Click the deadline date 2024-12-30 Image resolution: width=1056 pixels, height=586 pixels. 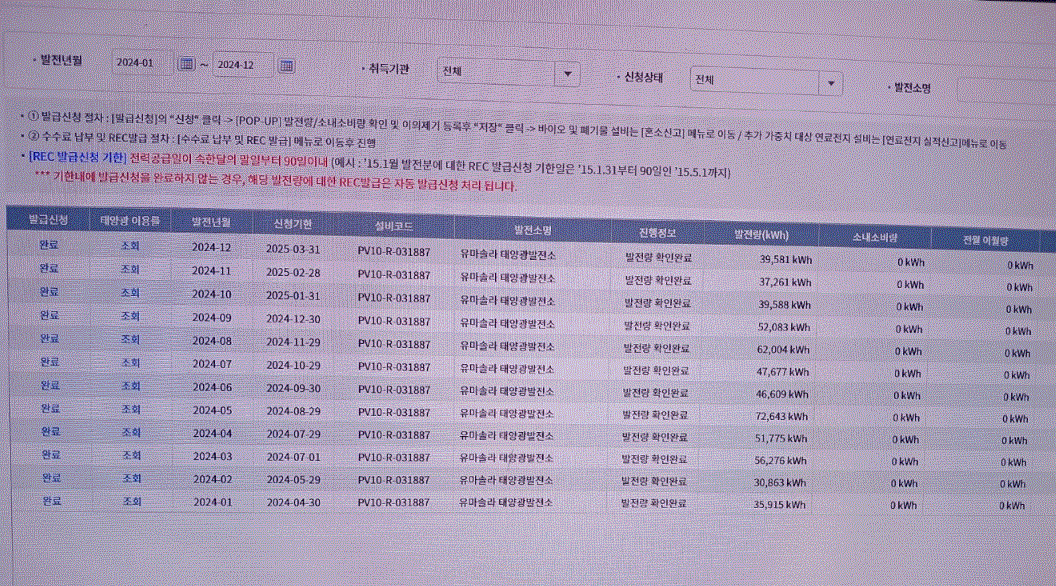coord(293,319)
